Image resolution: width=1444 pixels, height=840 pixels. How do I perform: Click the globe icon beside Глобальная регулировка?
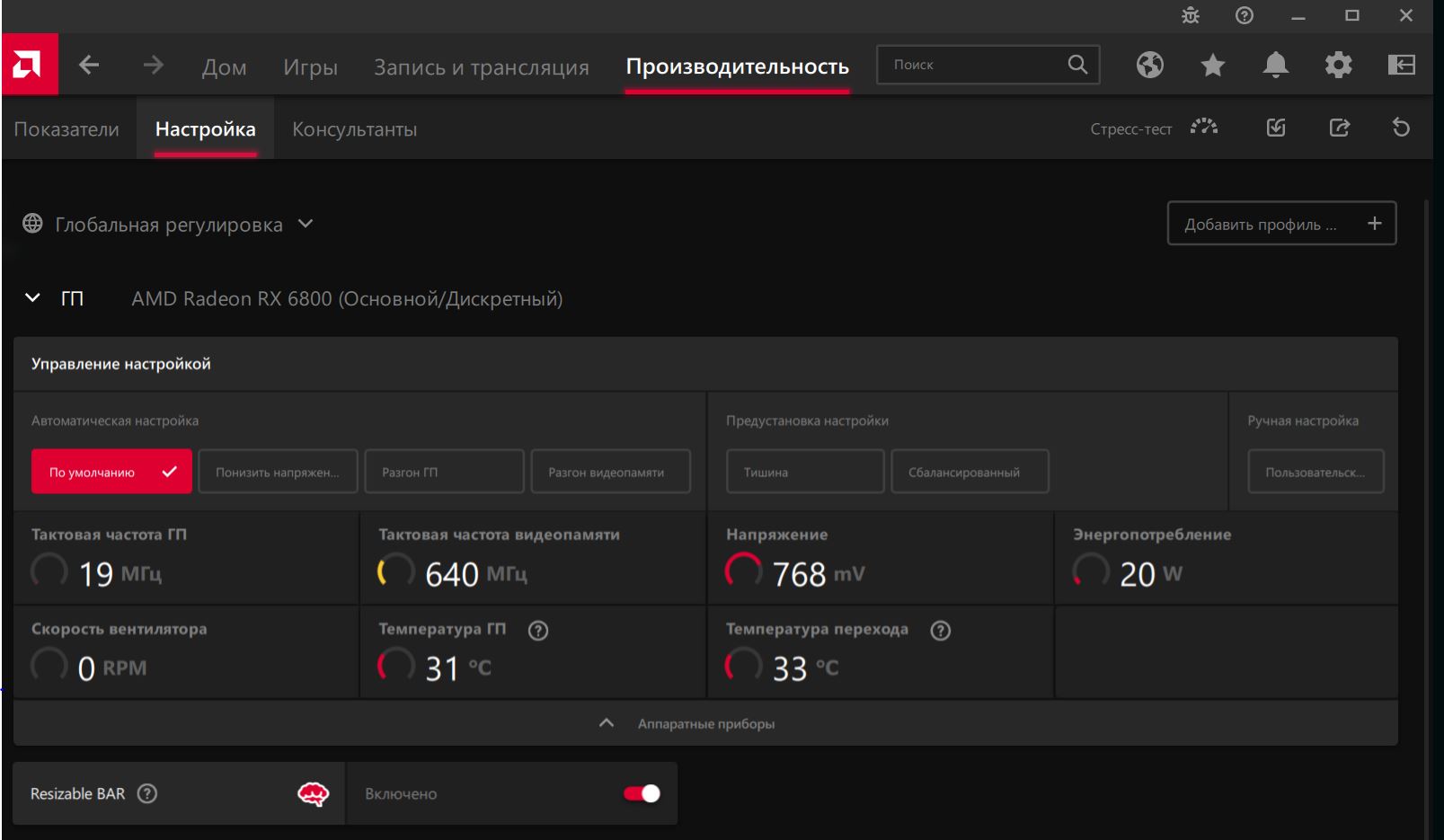(33, 224)
